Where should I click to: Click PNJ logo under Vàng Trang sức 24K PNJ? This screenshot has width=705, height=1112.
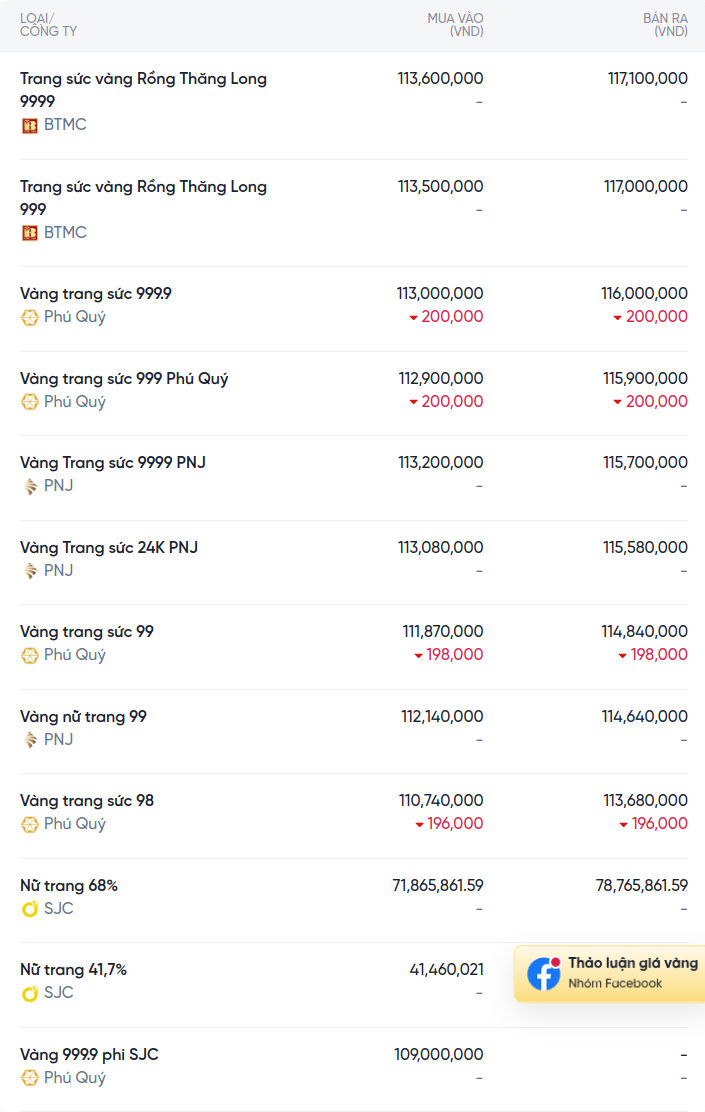coord(30,572)
